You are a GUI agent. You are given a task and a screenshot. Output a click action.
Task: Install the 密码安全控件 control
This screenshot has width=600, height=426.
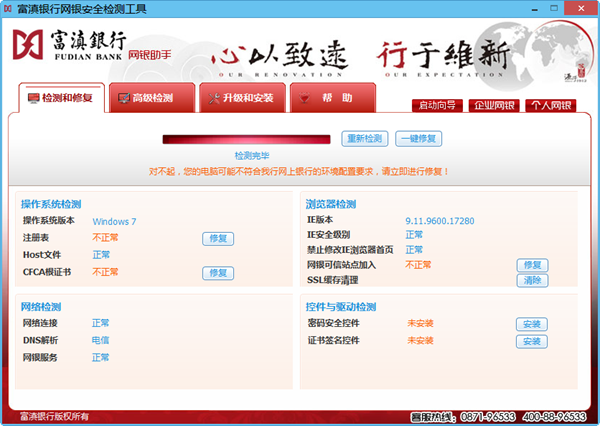532,324
